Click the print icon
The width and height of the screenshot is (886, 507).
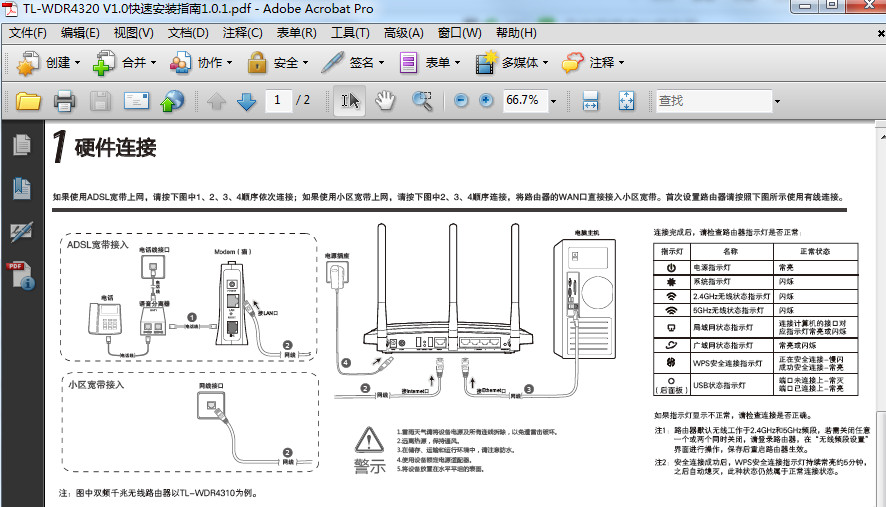pyautogui.click(x=64, y=101)
